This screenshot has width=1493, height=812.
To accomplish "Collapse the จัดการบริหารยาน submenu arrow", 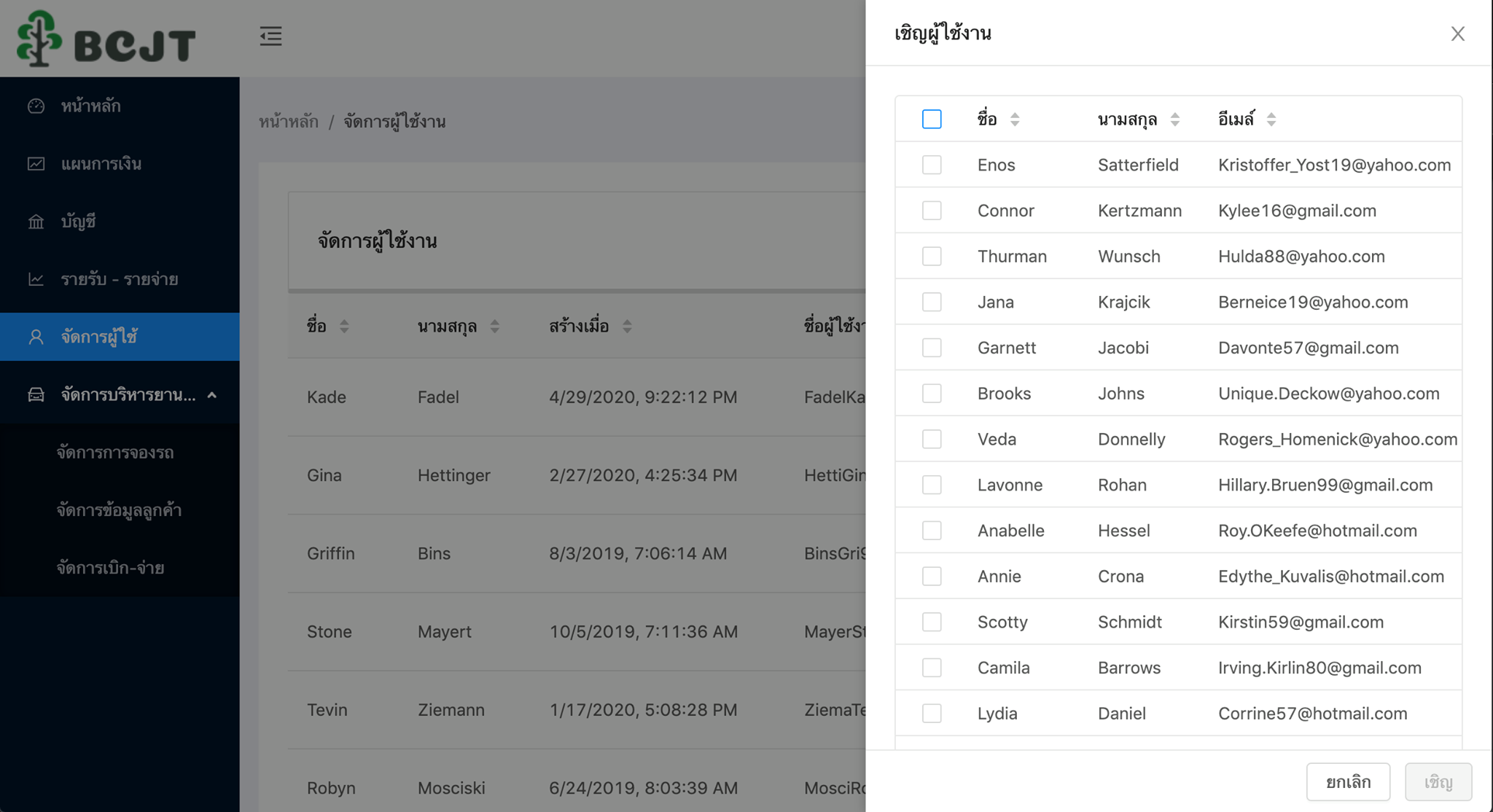I will click(x=212, y=395).
